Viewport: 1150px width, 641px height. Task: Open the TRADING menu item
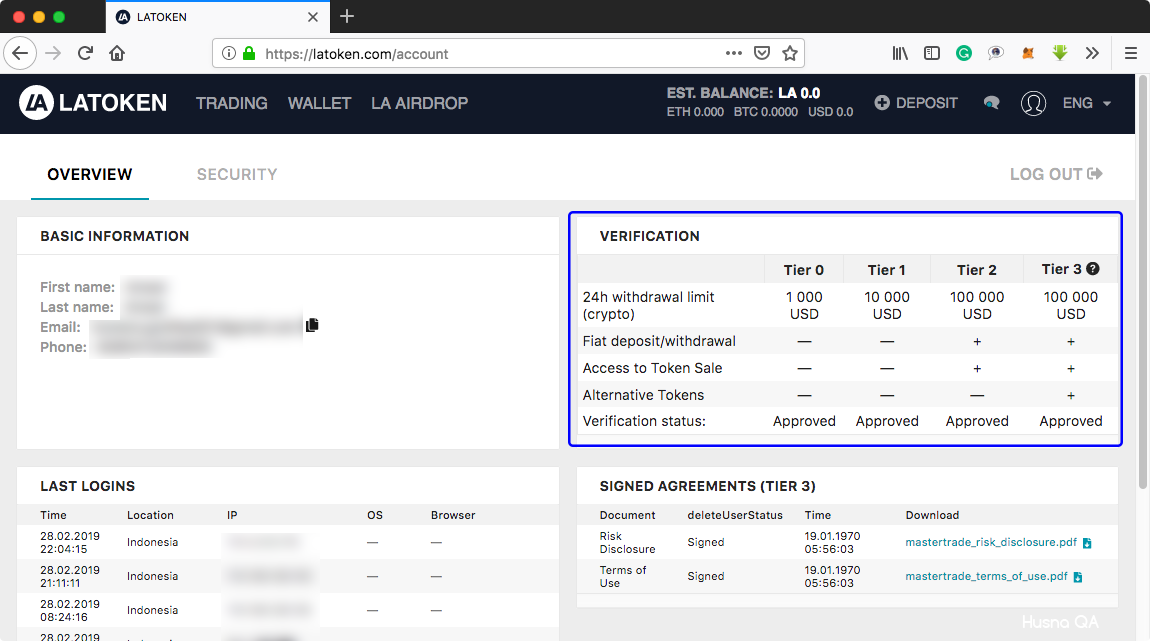232,103
